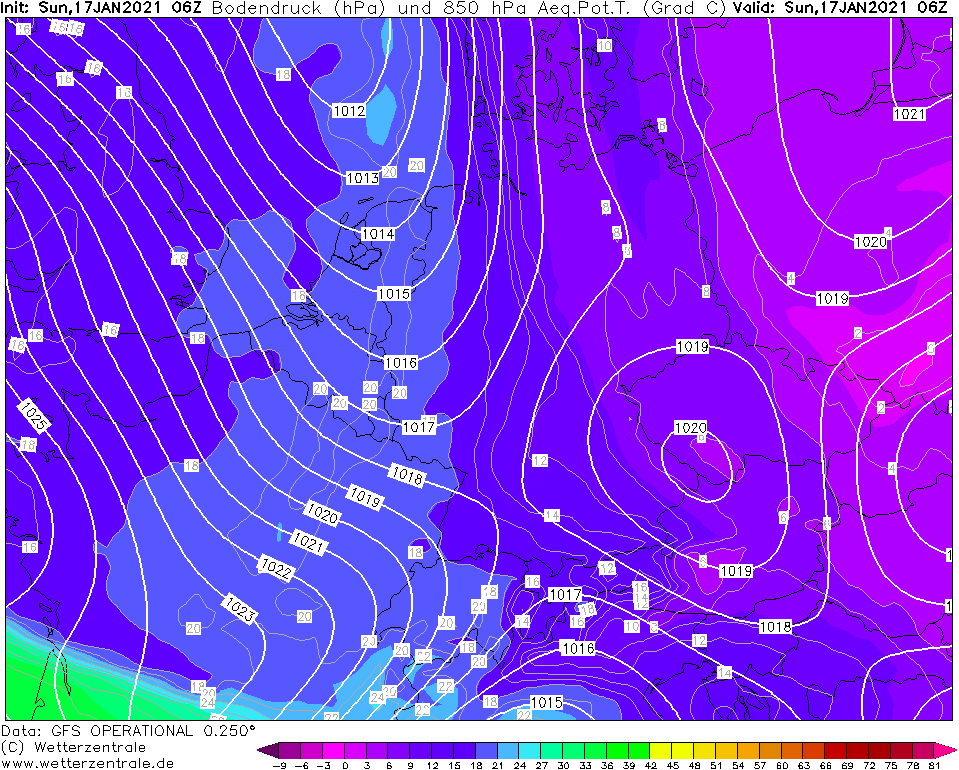
Task: Click the 1014 pressure contour label
Action: point(378,234)
